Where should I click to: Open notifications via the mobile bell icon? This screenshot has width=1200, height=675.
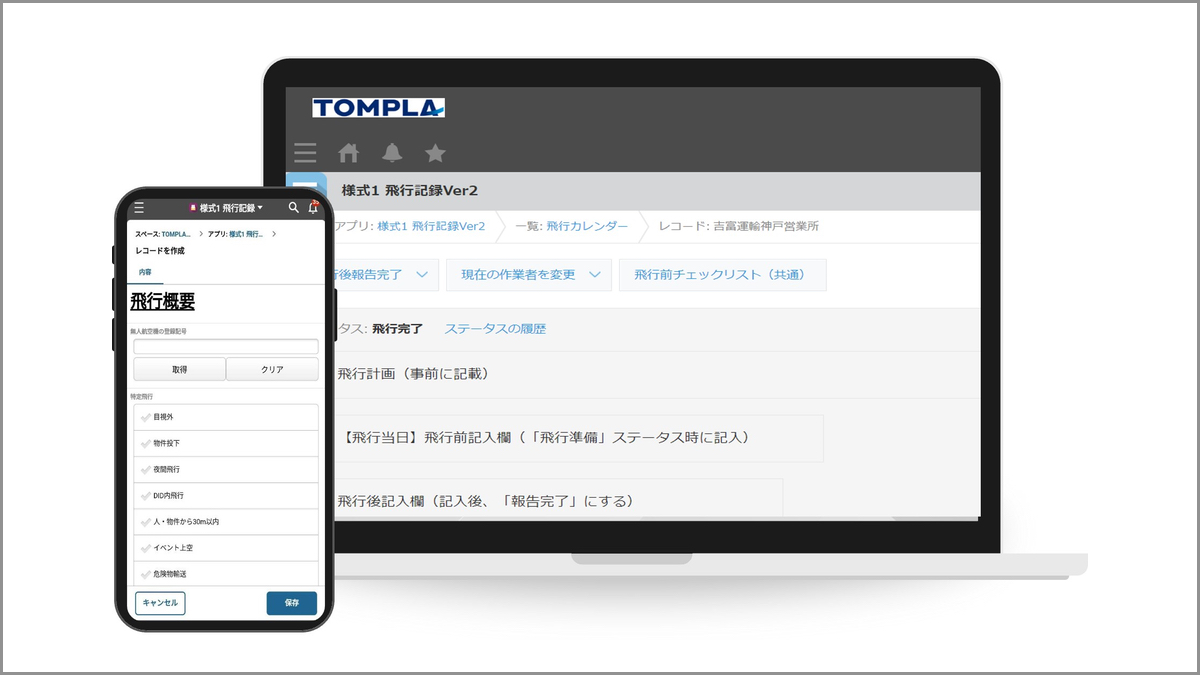pos(312,208)
